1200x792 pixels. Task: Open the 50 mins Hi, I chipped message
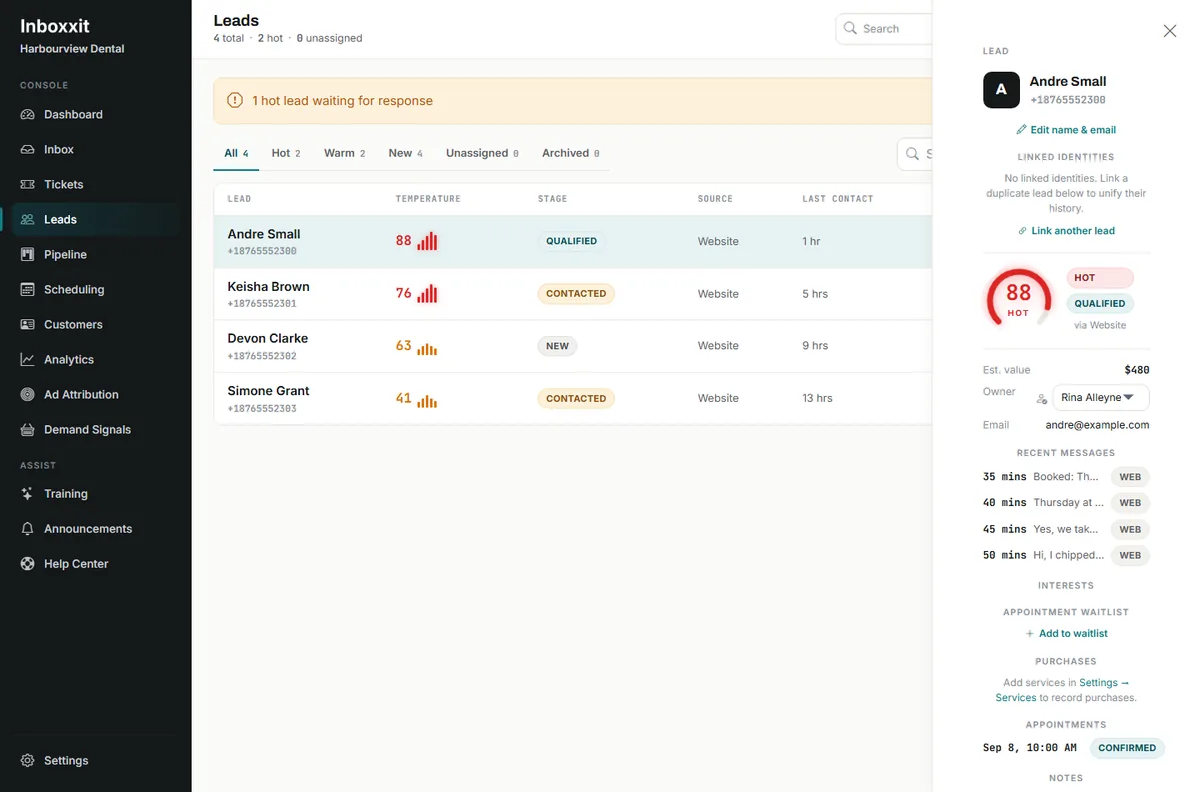coord(1066,555)
